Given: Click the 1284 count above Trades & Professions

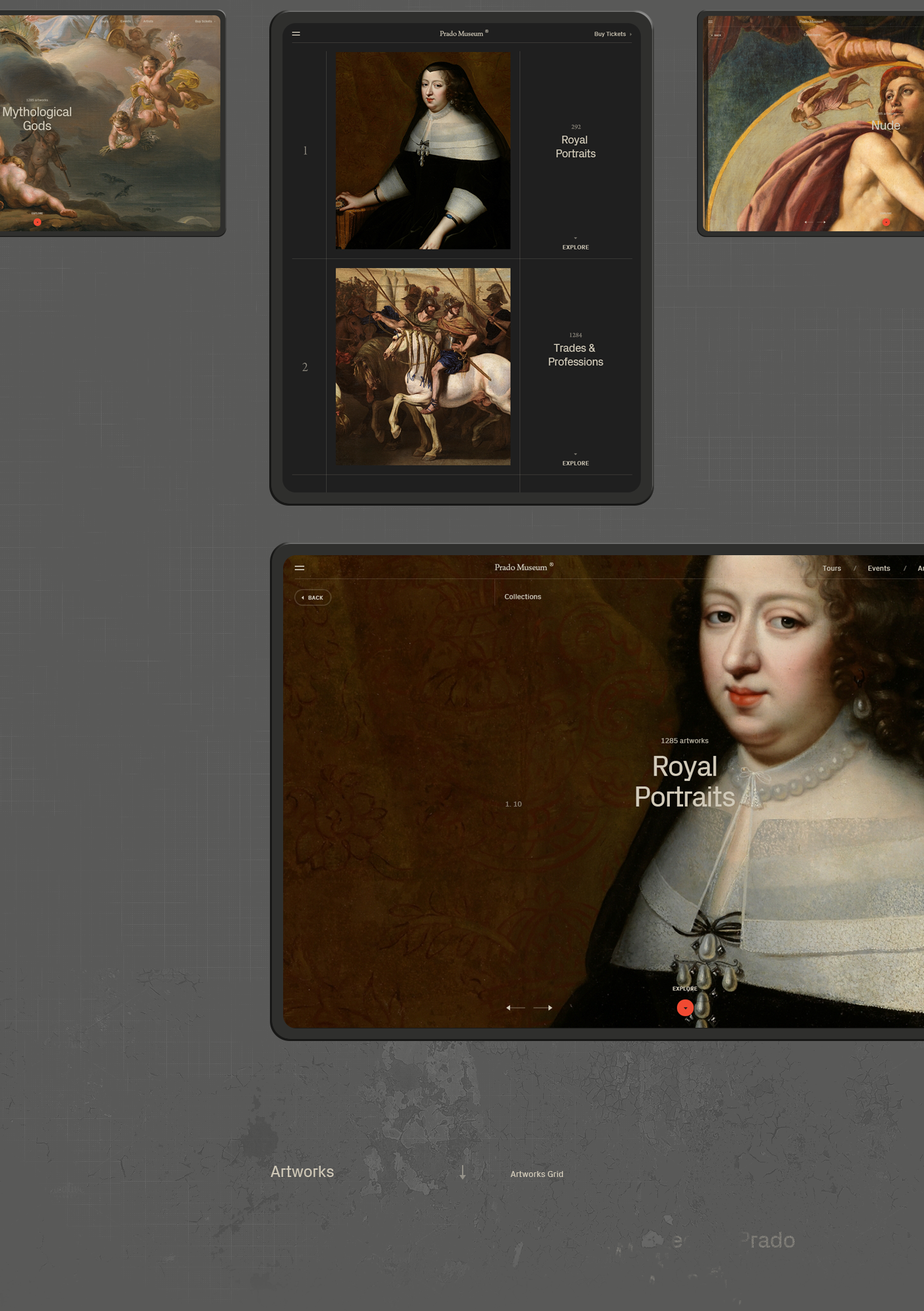Looking at the screenshot, I should pos(576,335).
